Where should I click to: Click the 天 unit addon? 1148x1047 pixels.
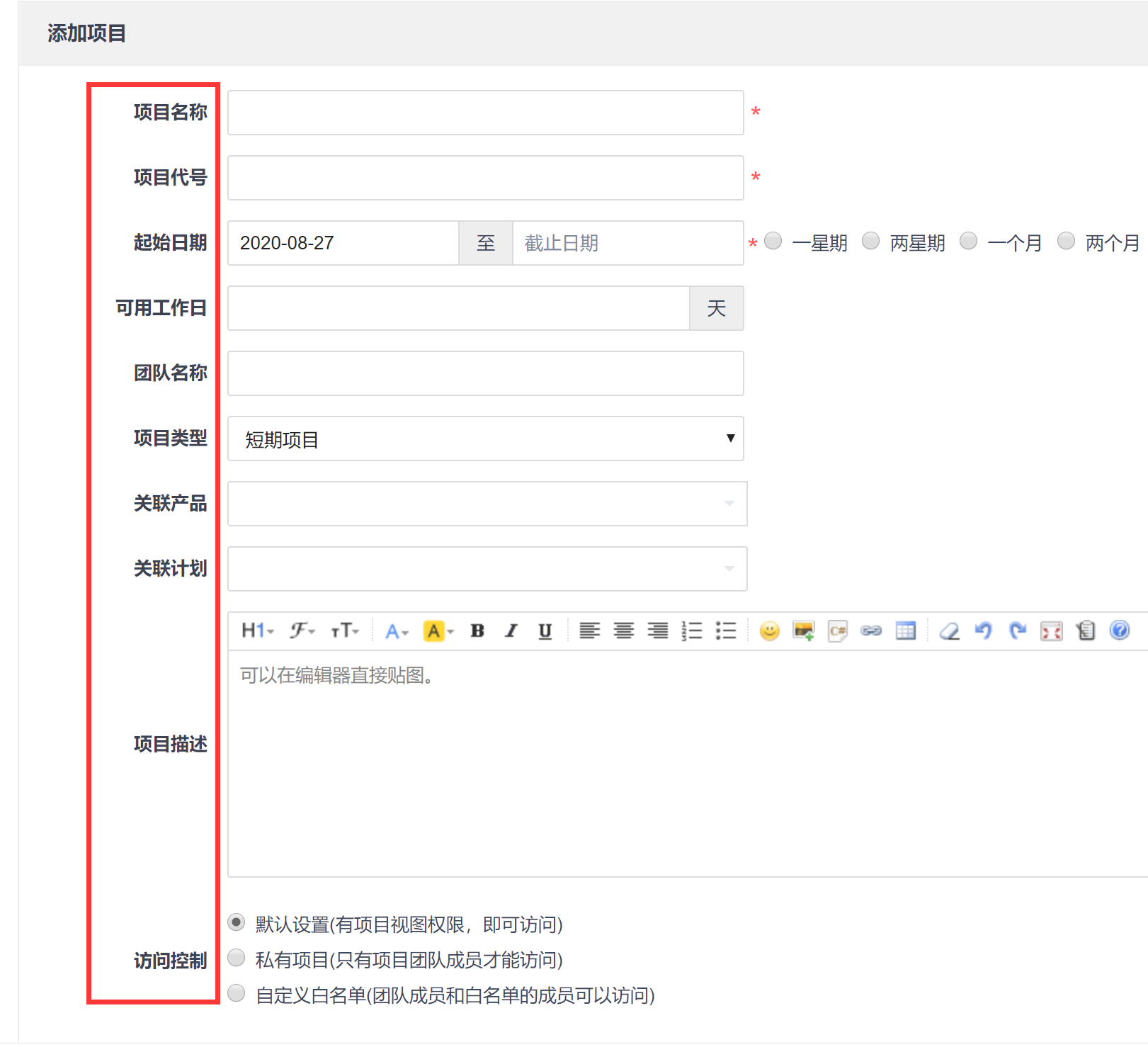[x=717, y=308]
